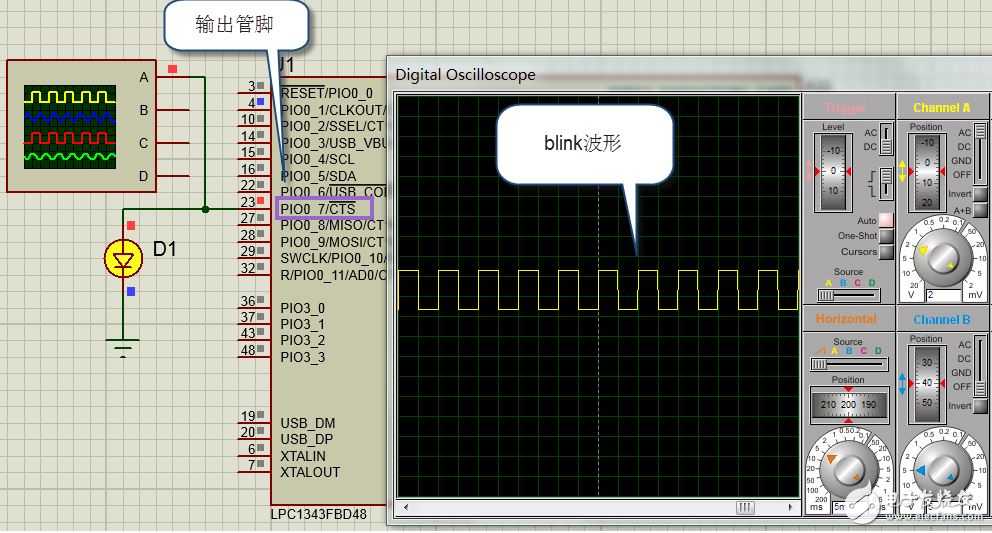992x533 pixels.
Task: Switch Channel A coupling selector slider
Action: [980, 152]
